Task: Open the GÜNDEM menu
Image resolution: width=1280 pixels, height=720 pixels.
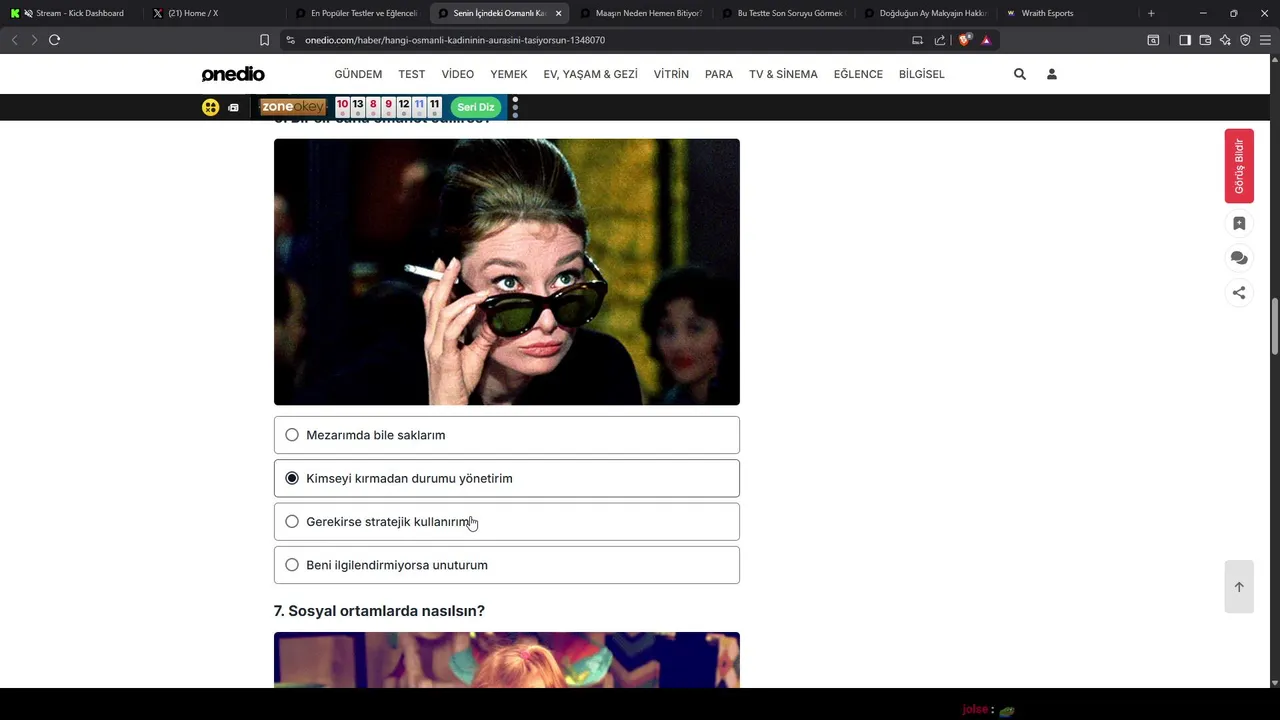Action: tap(358, 74)
